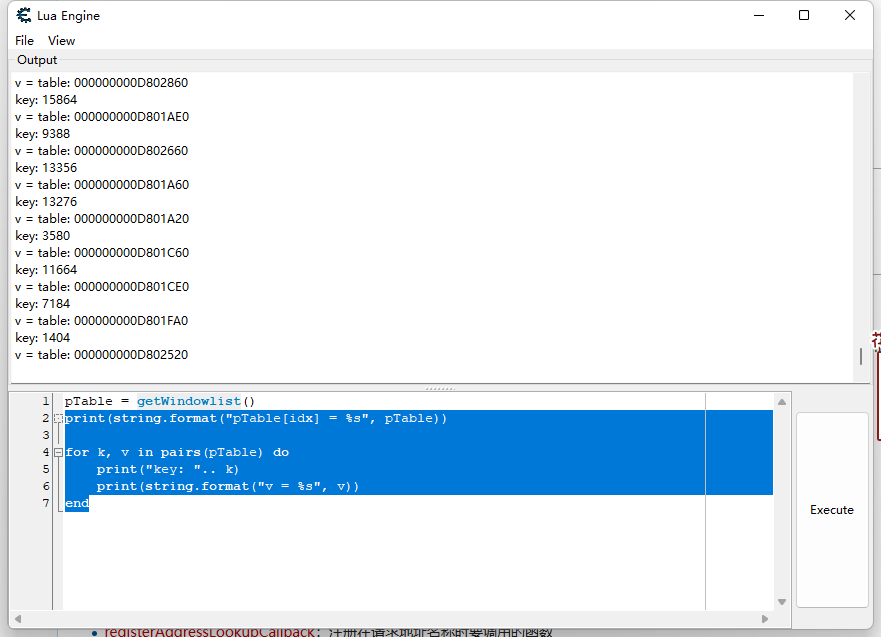Collapse the for loop fold marker on line 4
Viewport: 881px width, 637px height.
(x=58, y=452)
